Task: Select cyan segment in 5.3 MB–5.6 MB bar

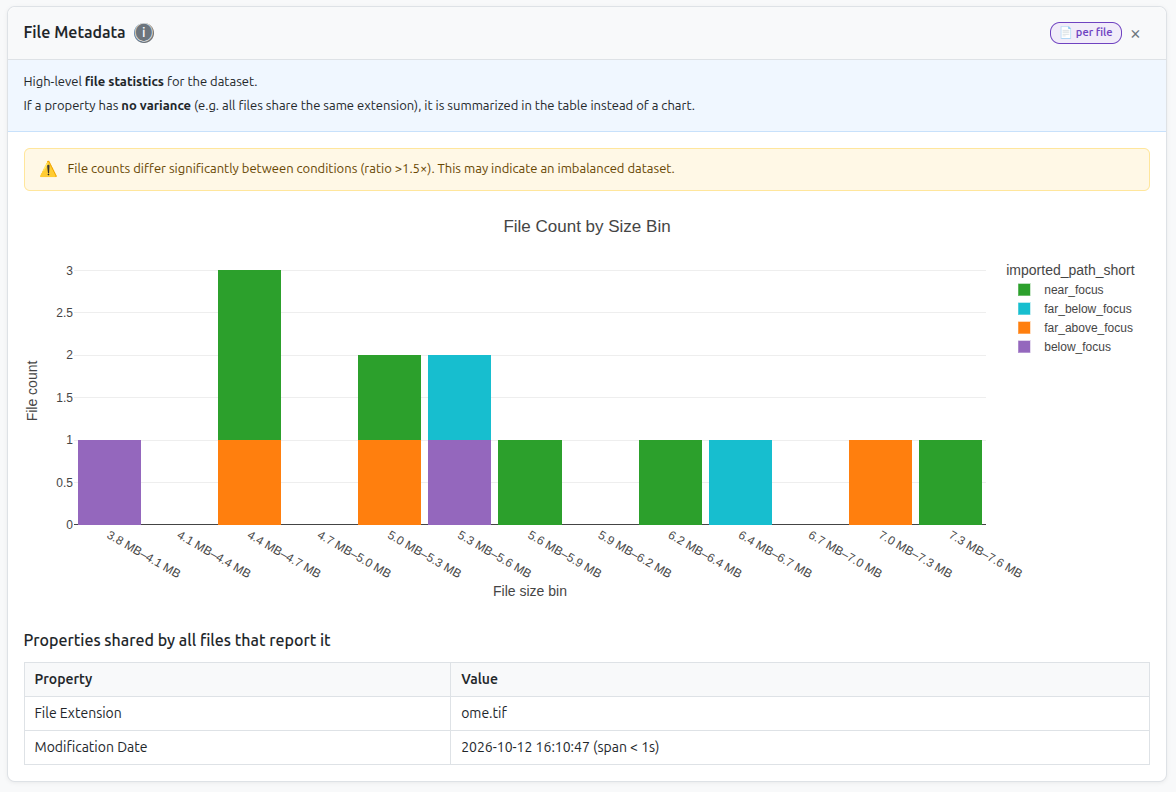Action: tap(459, 398)
